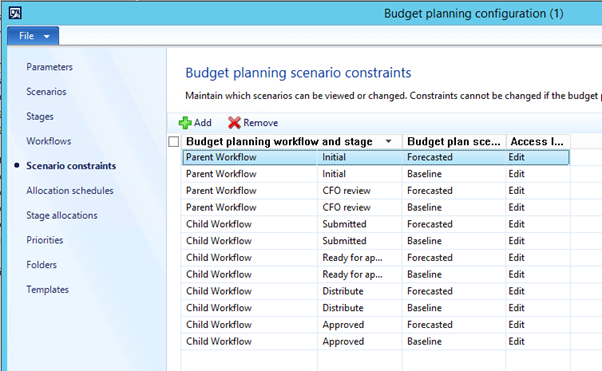
Task: Open the Priorities section
Action: [45, 240]
